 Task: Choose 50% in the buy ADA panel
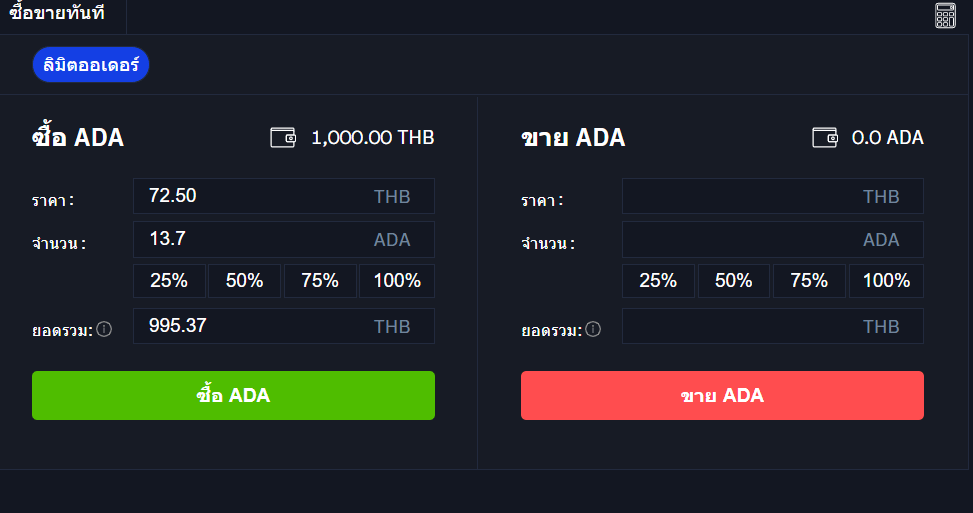pyautogui.click(x=244, y=281)
